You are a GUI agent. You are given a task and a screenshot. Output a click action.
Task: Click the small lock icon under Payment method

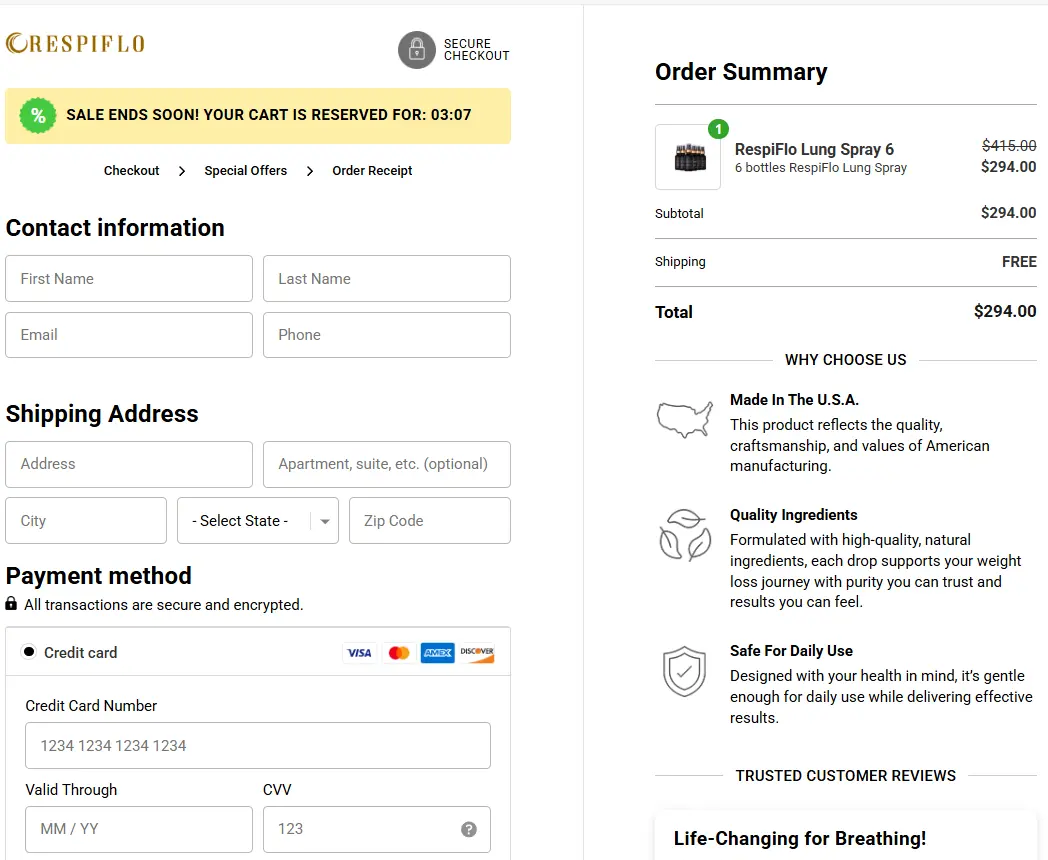point(11,604)
